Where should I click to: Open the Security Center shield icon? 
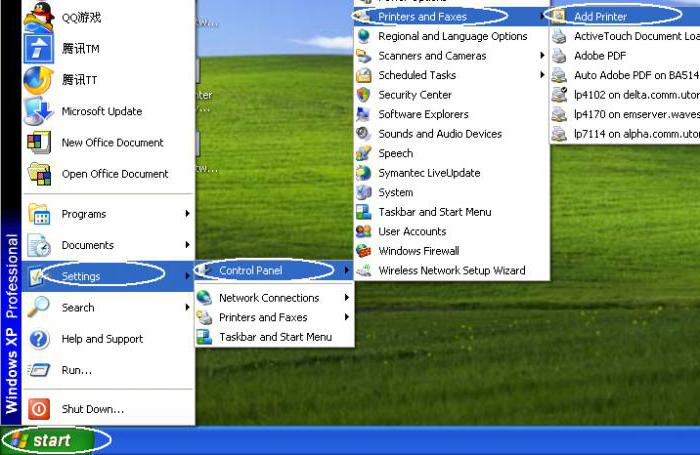point(364,95)
